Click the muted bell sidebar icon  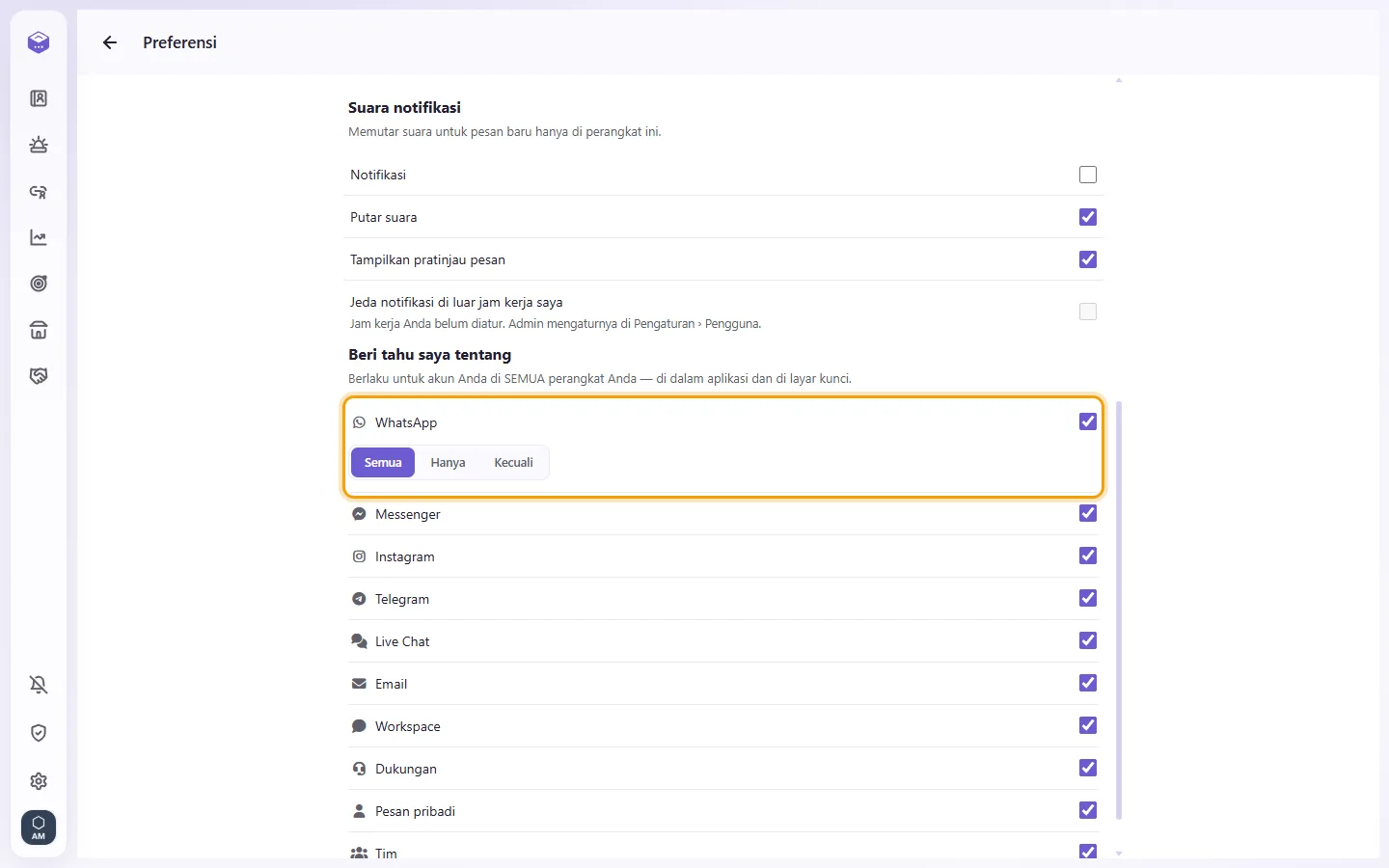39,685
